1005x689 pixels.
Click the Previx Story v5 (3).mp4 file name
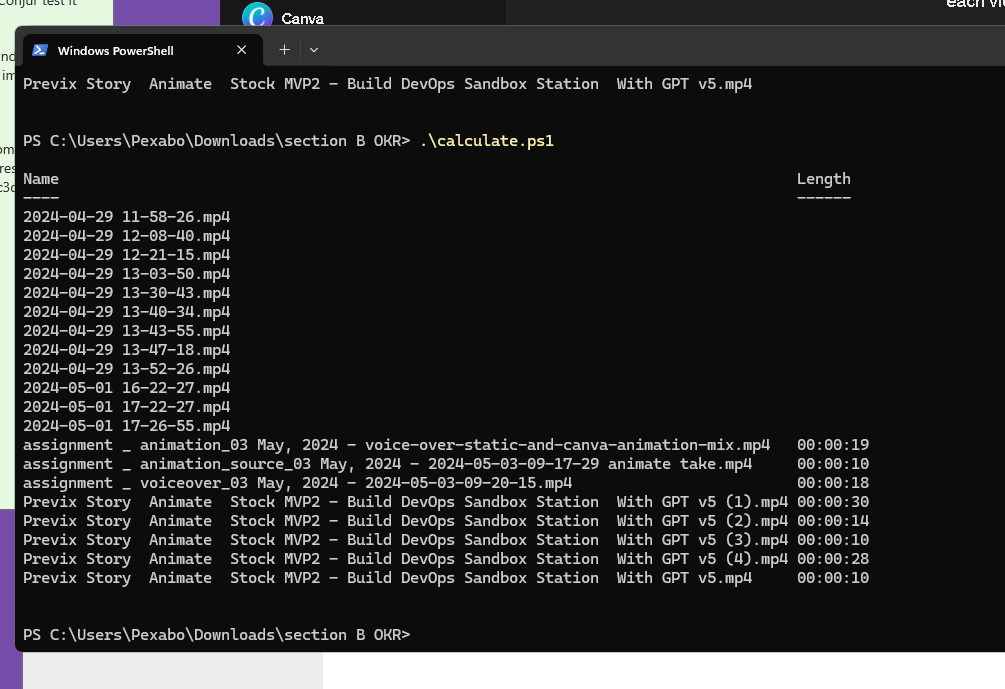405,540
